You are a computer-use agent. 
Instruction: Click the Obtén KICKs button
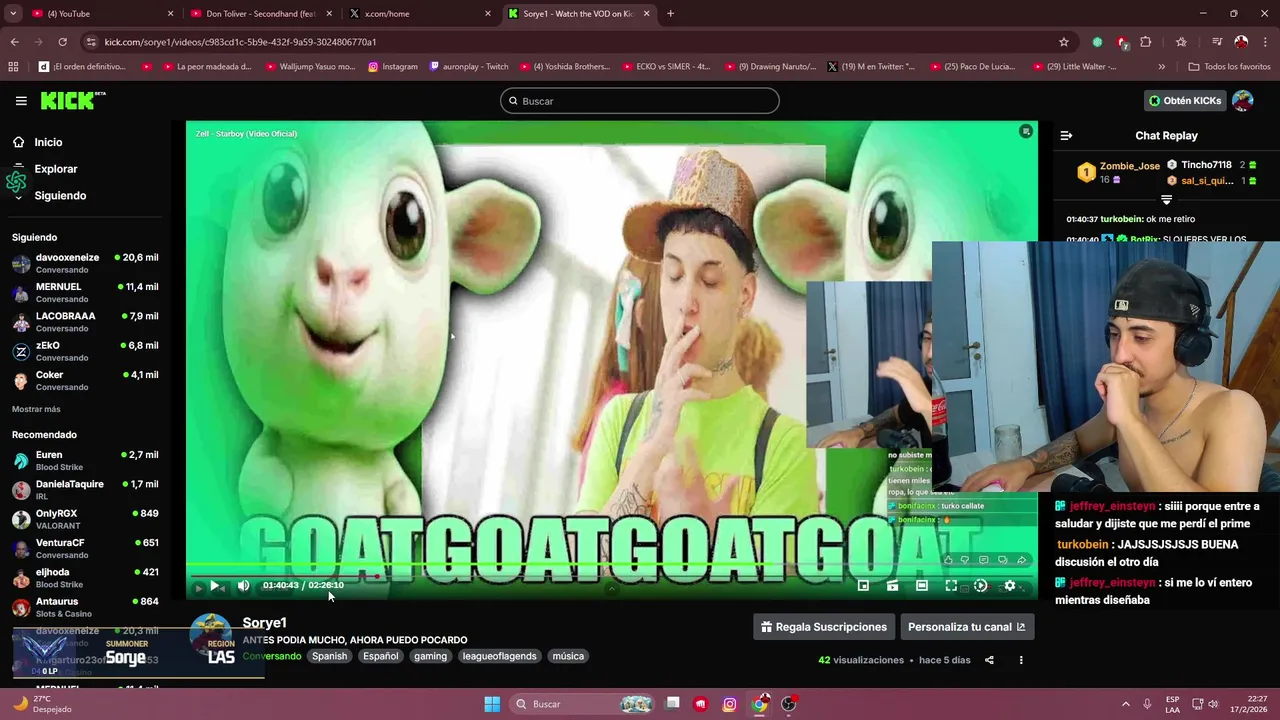[1185, 101]
